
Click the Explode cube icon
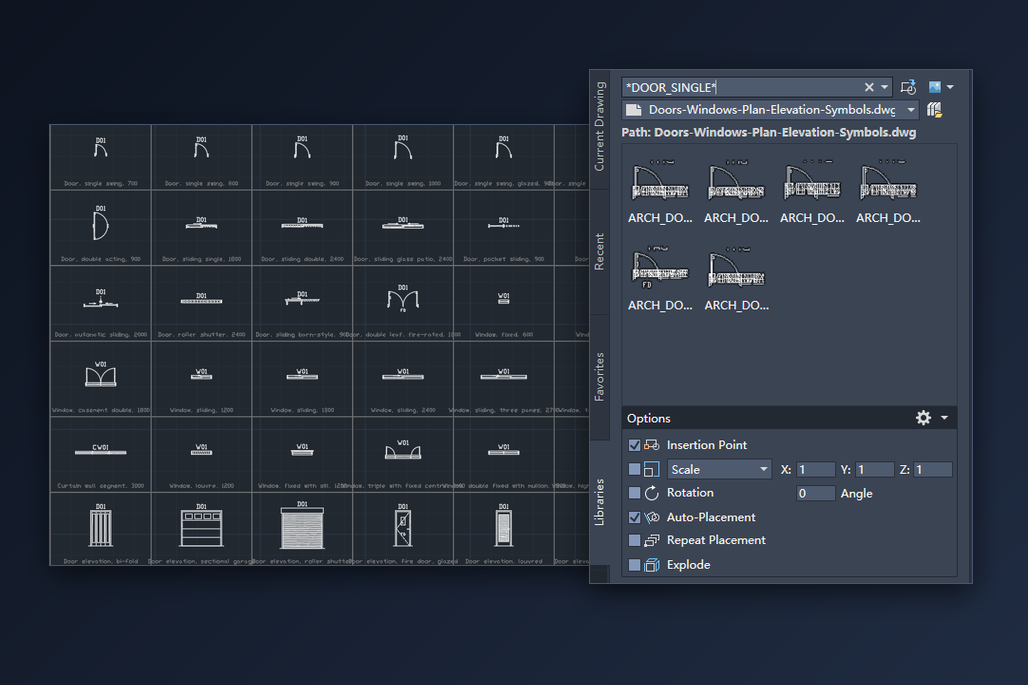[x=651, y=564]
